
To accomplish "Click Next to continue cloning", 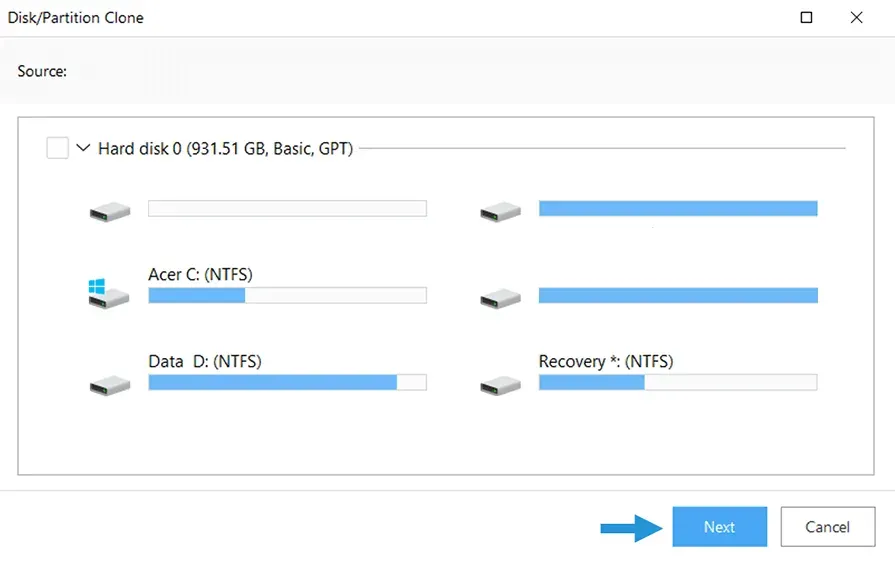I will coord(719,527).
